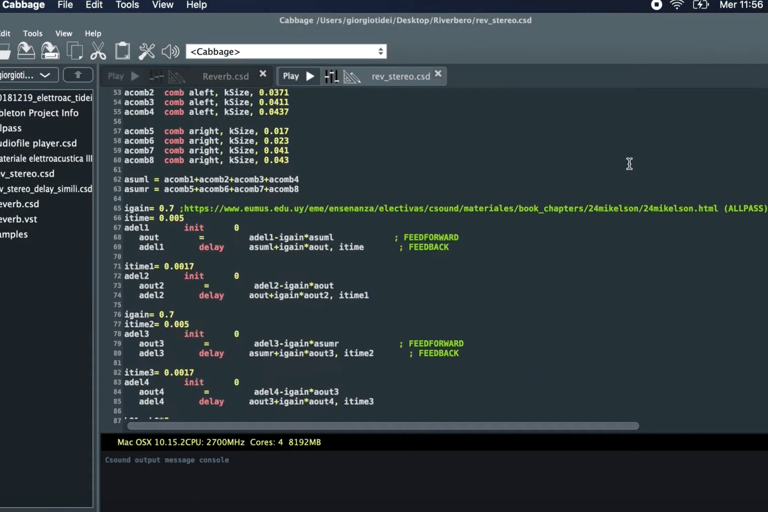768x512 pixels.
Task: Click the open folder toolbar icon
Action: (x=4, y=51)
